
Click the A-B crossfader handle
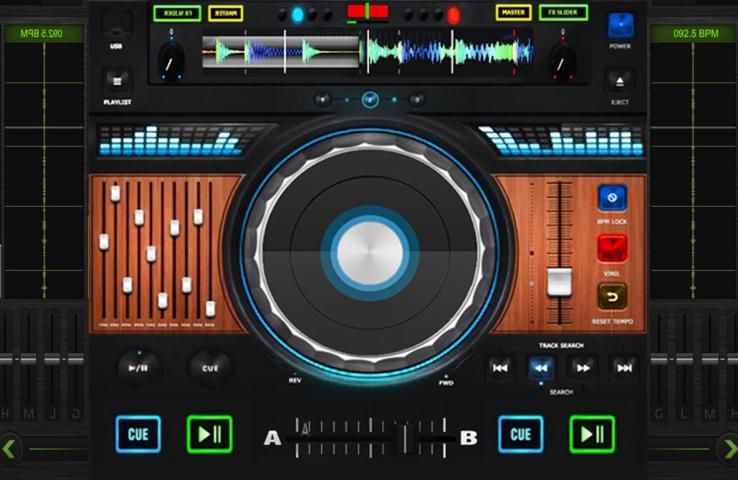pos(407,437)
